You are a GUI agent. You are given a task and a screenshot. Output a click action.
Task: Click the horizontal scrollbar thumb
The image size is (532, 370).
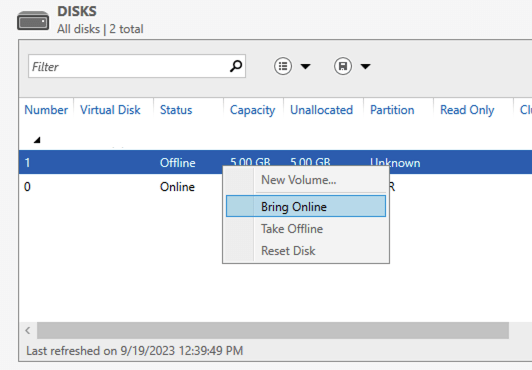pyautogui.click(x=273, y=330)
